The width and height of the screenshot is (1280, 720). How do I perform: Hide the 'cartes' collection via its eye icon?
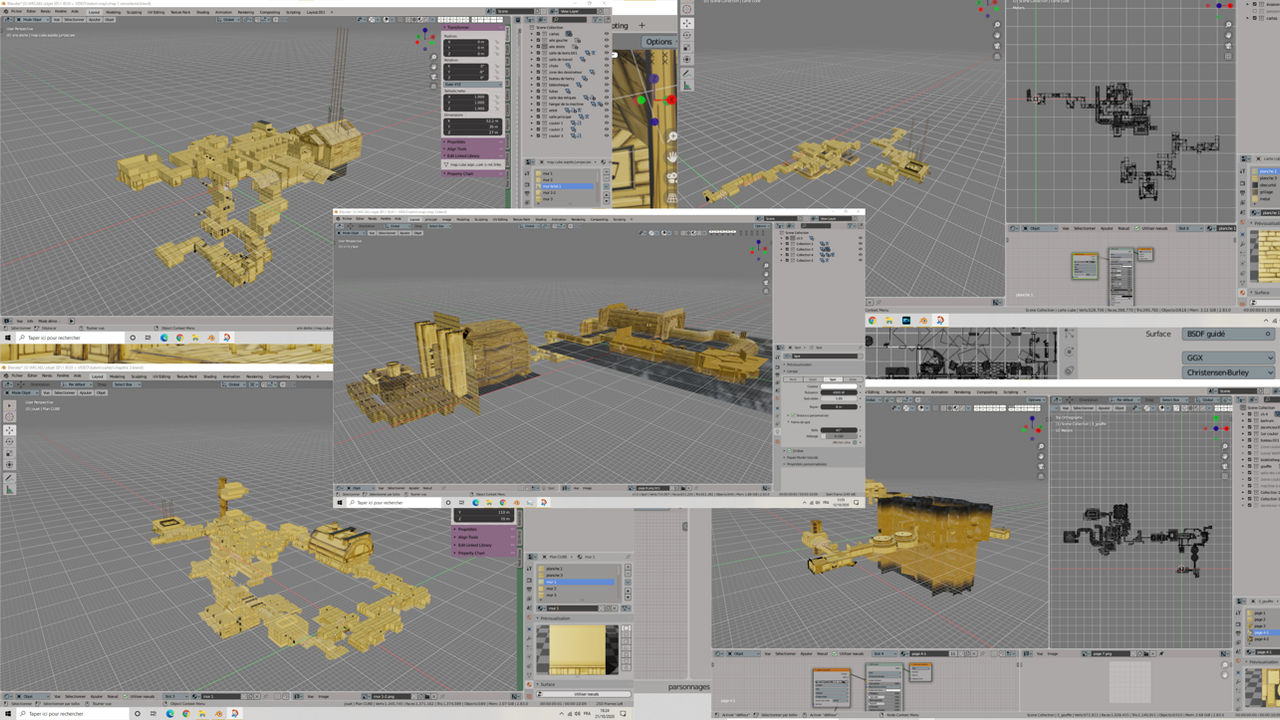point(606,32)
